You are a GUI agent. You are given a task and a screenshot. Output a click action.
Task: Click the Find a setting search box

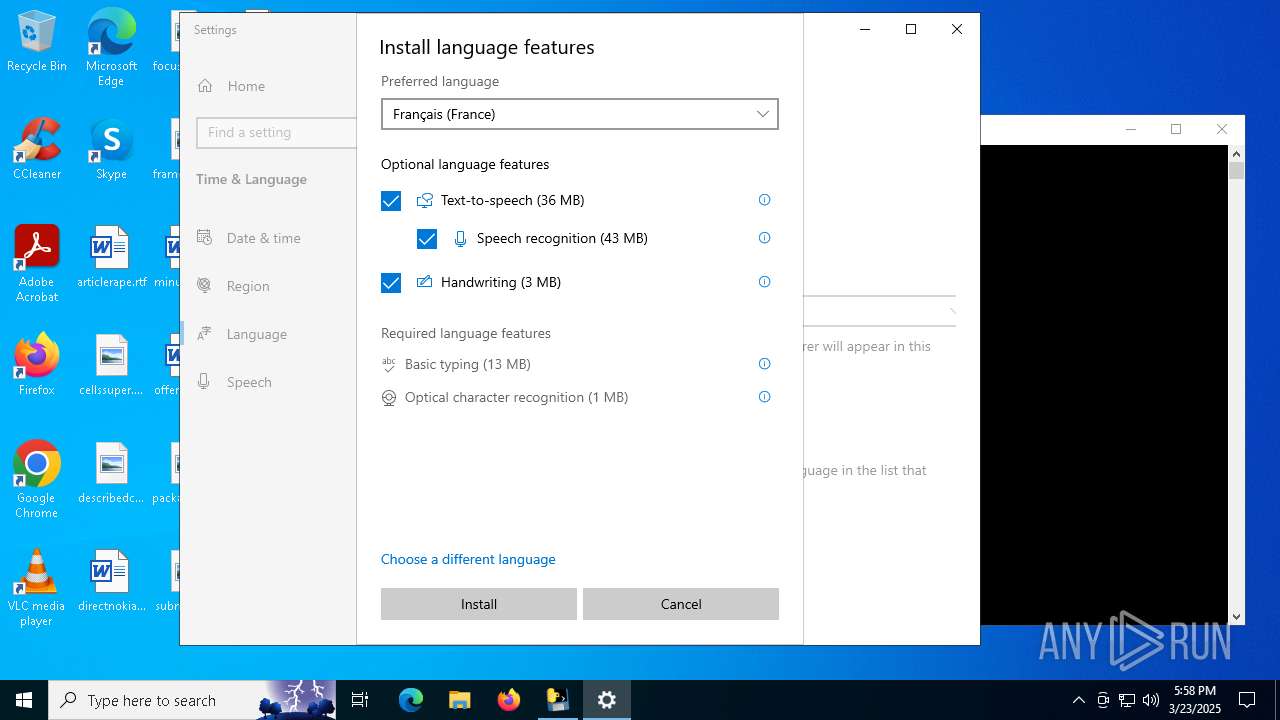(277, 132)
